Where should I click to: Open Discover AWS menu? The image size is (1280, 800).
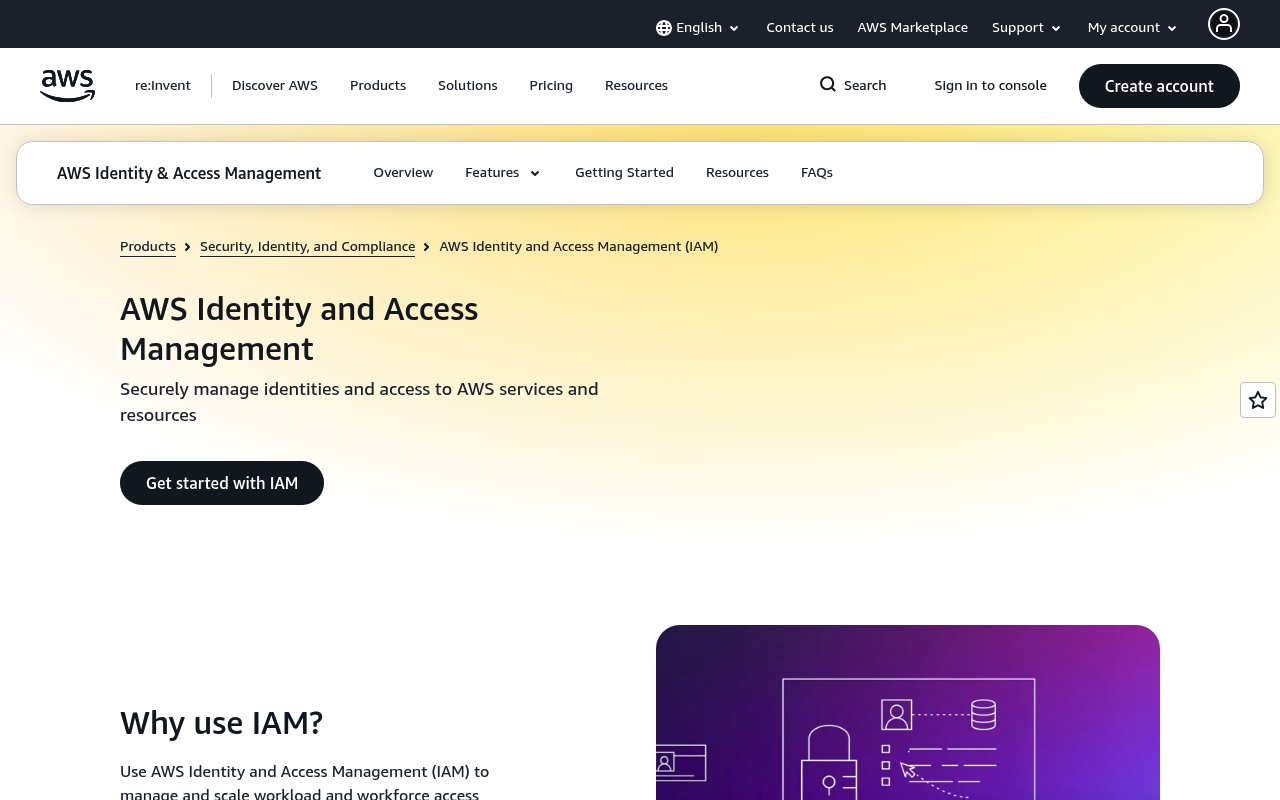pyautogui.click(x=275, y=86)
